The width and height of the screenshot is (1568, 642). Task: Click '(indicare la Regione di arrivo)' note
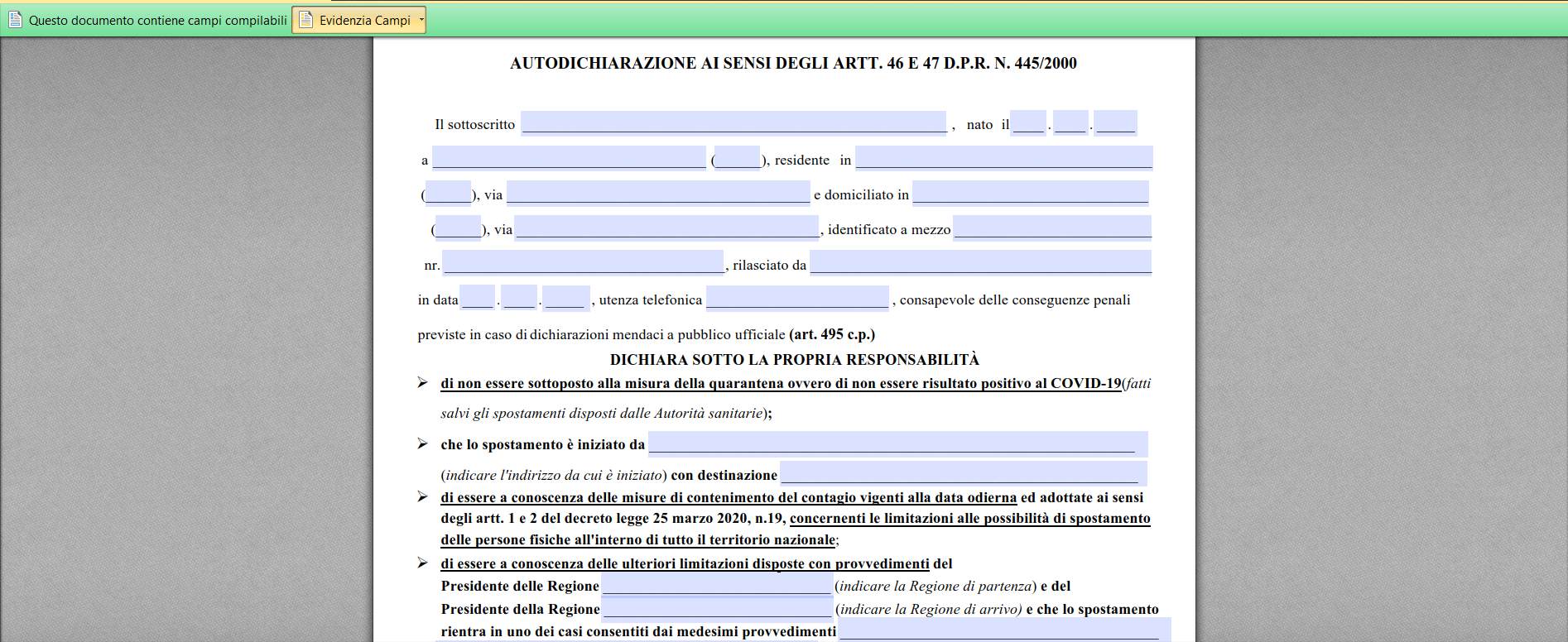click(x=929, y=609)
